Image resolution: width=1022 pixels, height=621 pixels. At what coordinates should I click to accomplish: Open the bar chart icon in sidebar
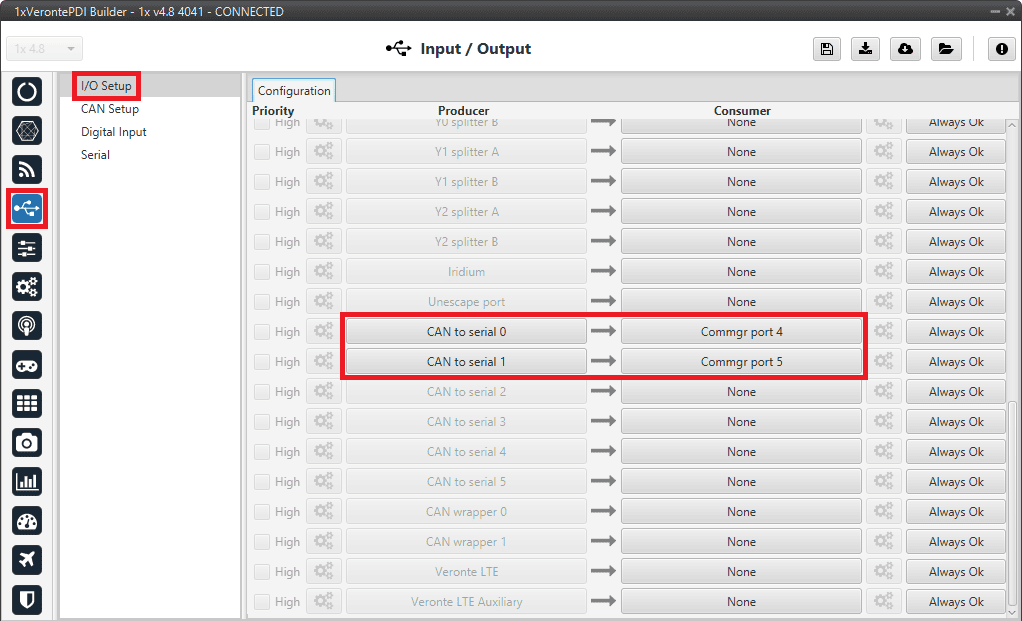click(x=27, y=481)
